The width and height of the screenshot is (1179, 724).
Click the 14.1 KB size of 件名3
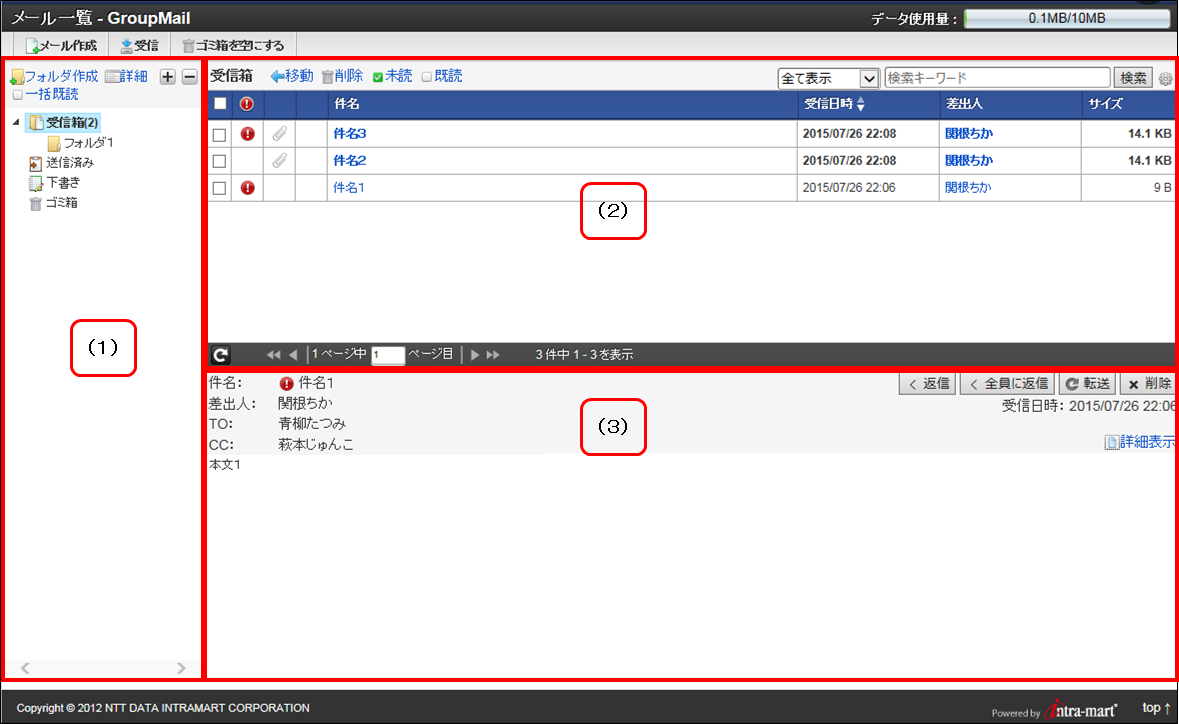[x=1150, y=134]
